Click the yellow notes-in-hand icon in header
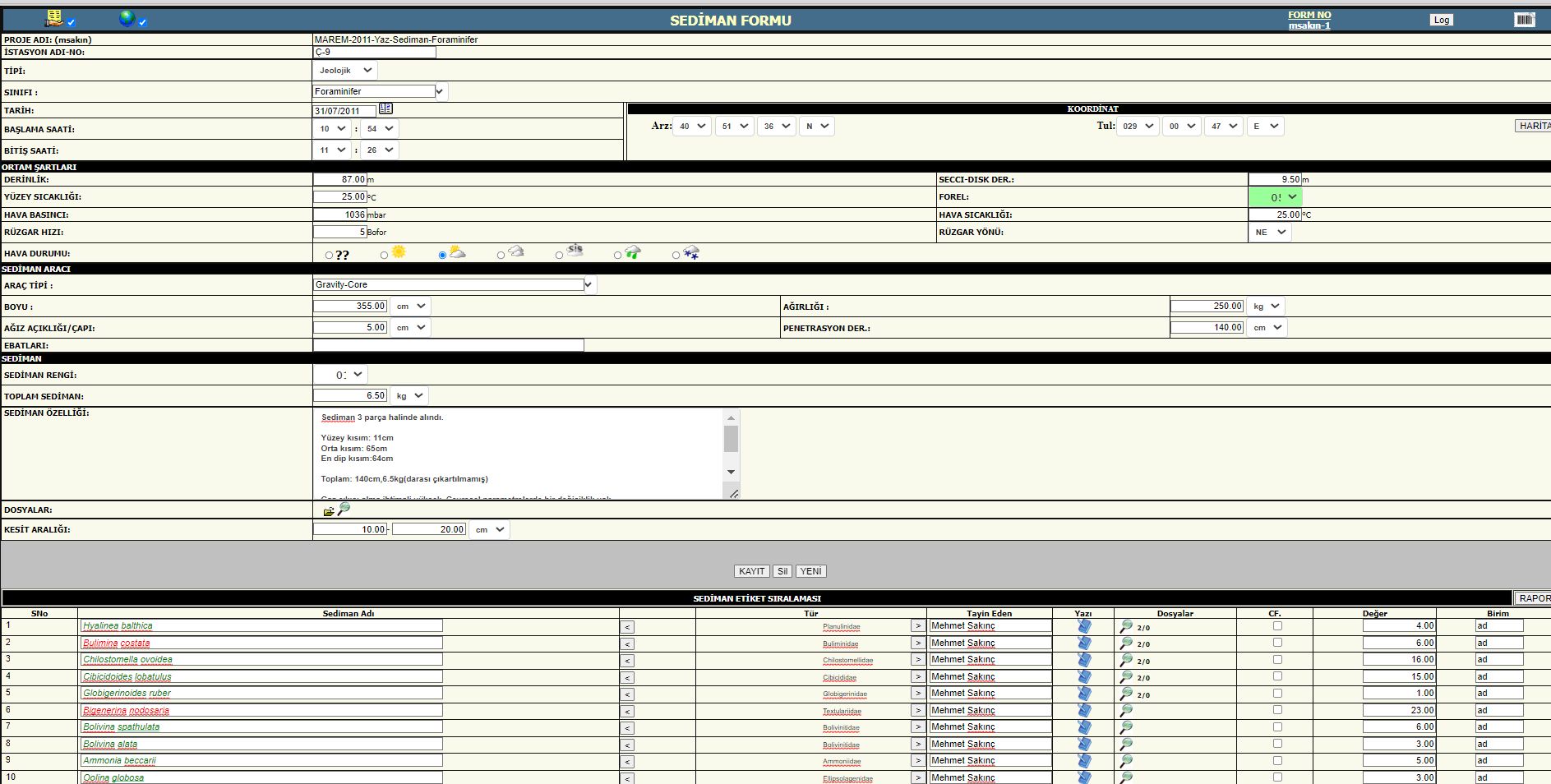 click(54, 17)
